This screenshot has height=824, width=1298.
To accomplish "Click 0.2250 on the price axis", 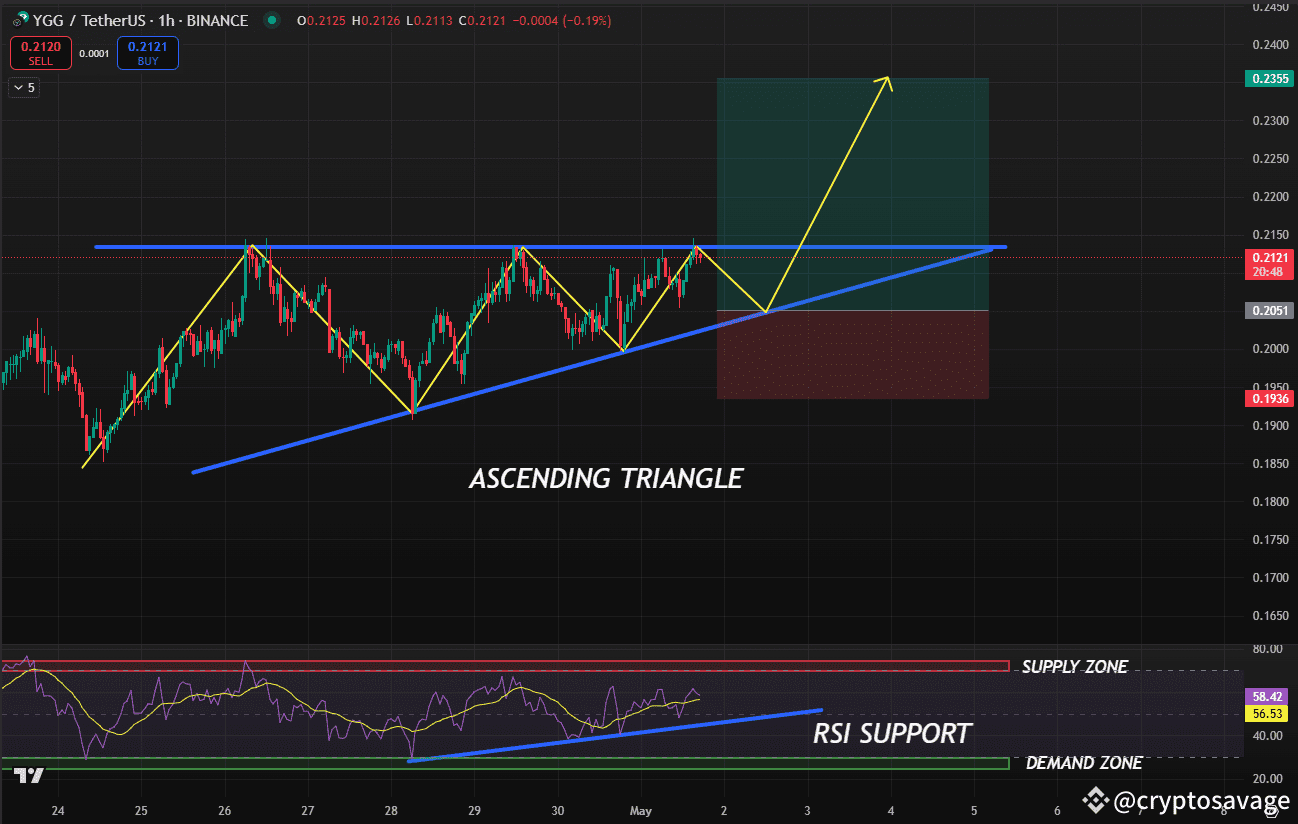I will (1268, 159).
